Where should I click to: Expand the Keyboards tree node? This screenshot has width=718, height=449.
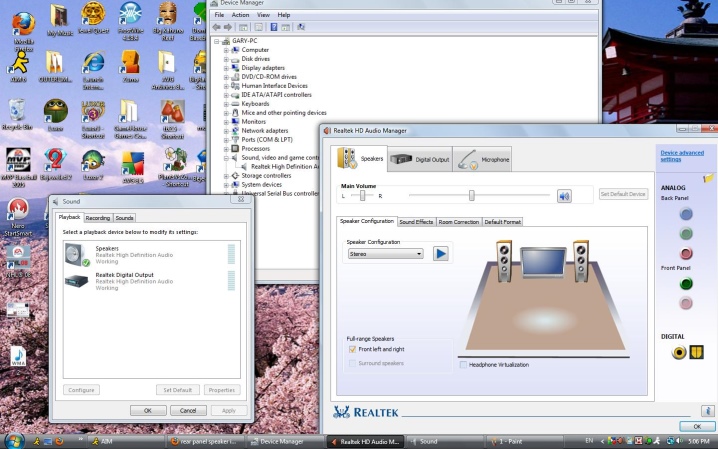pyautogui.click(x=226, y=104)
